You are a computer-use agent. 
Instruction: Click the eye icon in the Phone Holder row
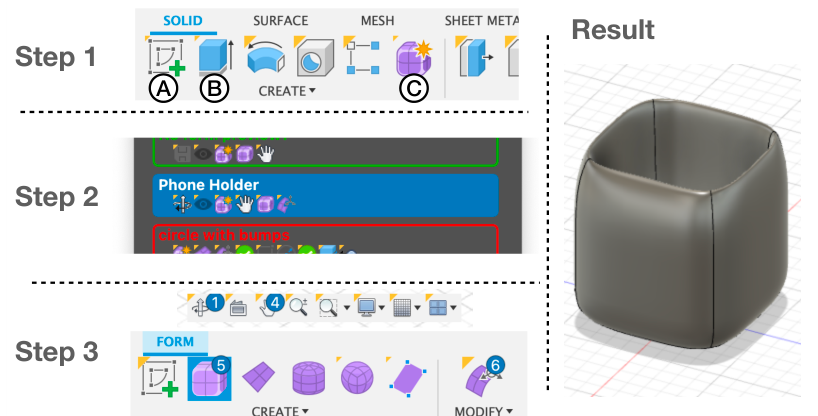click(203, 204)
